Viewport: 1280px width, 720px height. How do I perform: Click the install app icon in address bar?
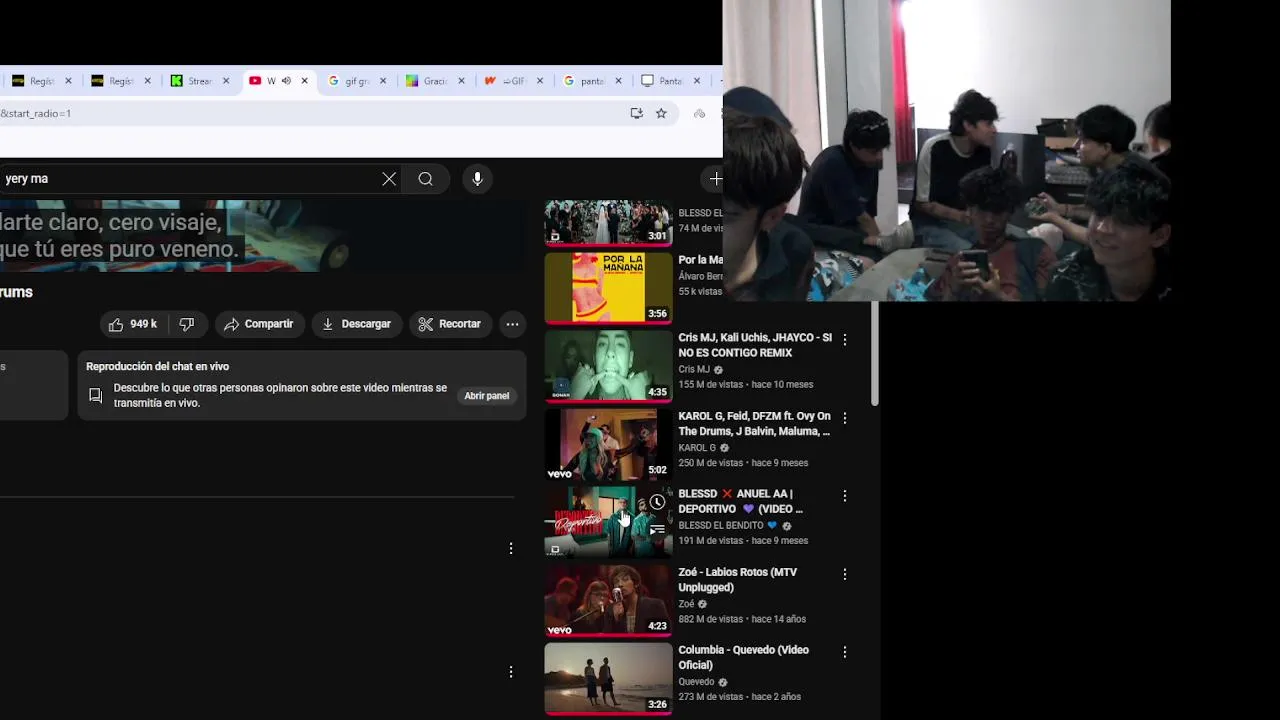636,114
